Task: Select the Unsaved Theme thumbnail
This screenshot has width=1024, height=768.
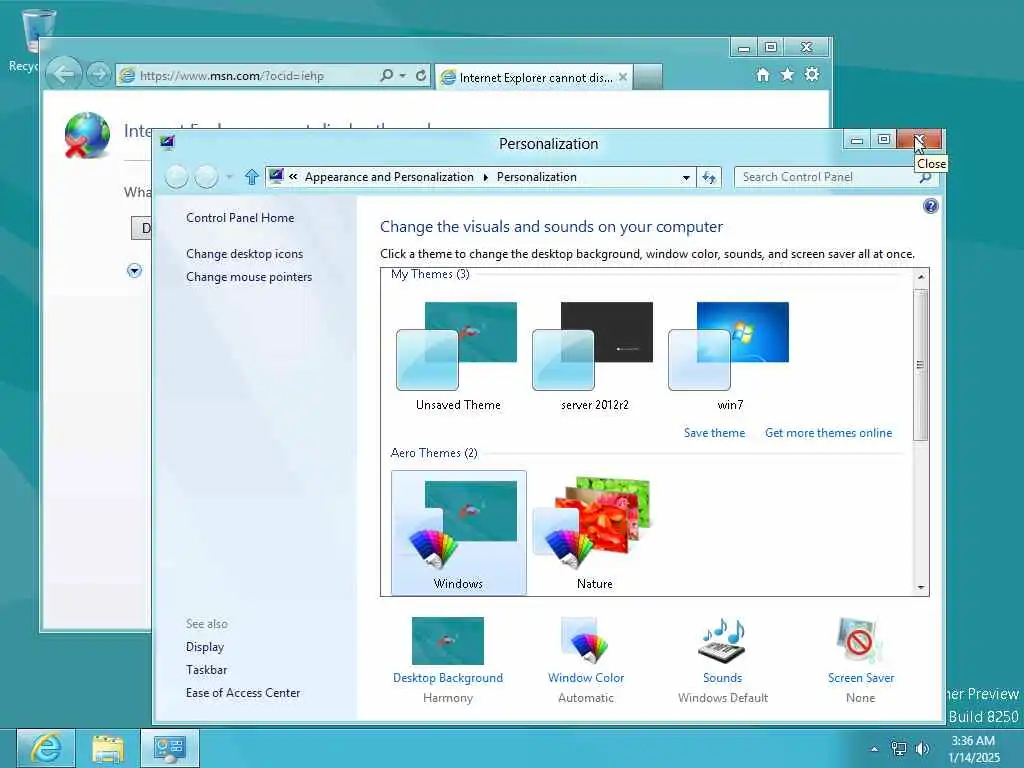Action: 457,356
